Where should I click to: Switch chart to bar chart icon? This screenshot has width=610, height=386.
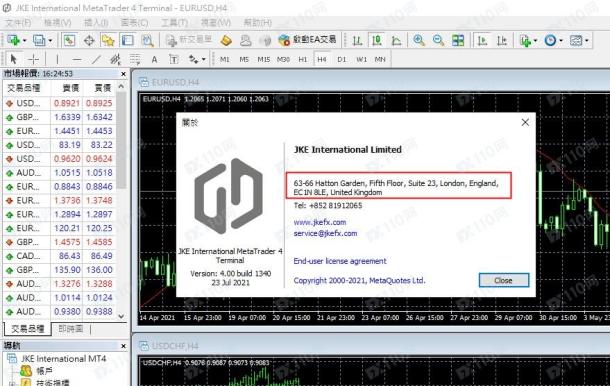357,40
